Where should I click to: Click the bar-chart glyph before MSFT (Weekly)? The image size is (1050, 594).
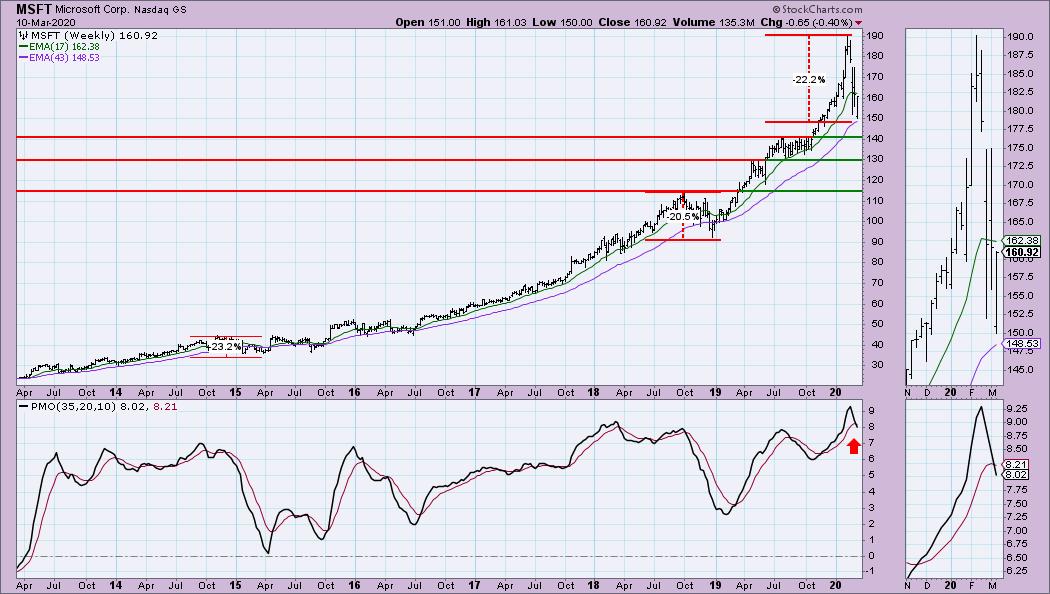(x=23, y=35)
